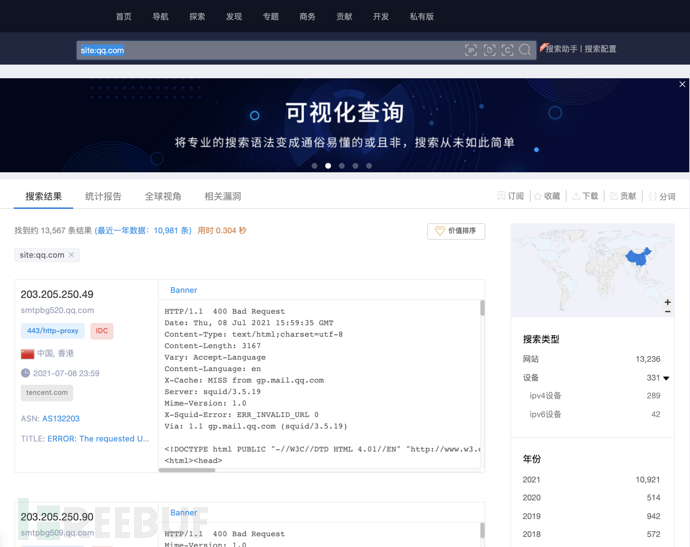This screenshot has width=690, height=547.
Task: Filter by ipv6设备 42
Action: 595,414
